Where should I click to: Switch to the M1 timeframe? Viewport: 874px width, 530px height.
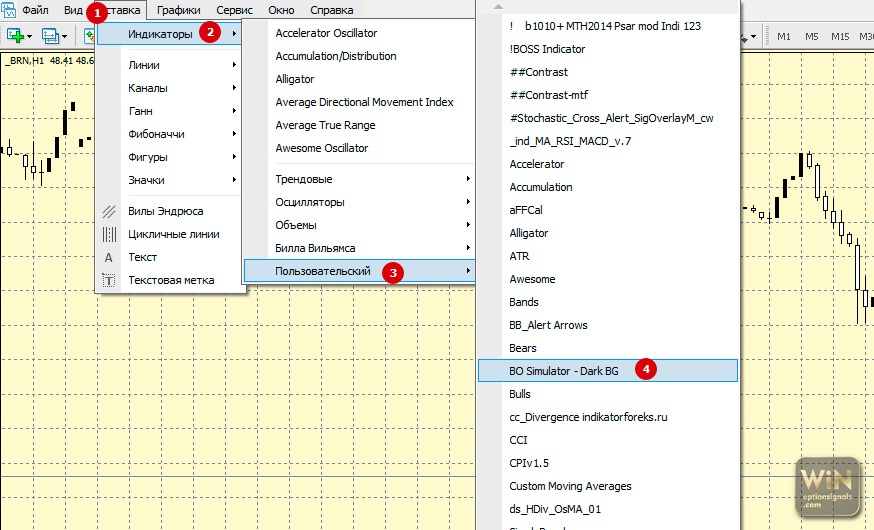pos(784,37)
